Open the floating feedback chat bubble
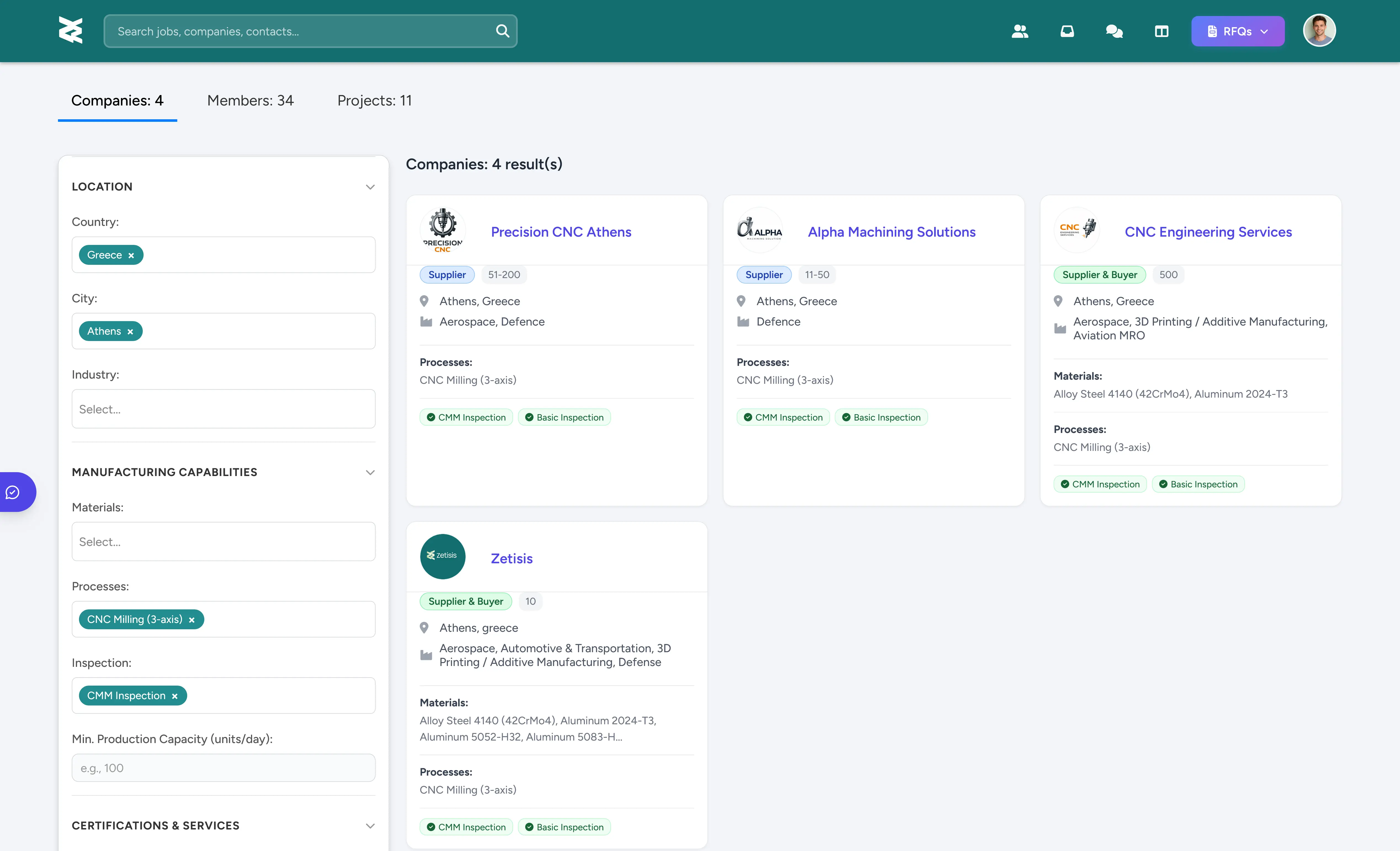 [14, 492]
